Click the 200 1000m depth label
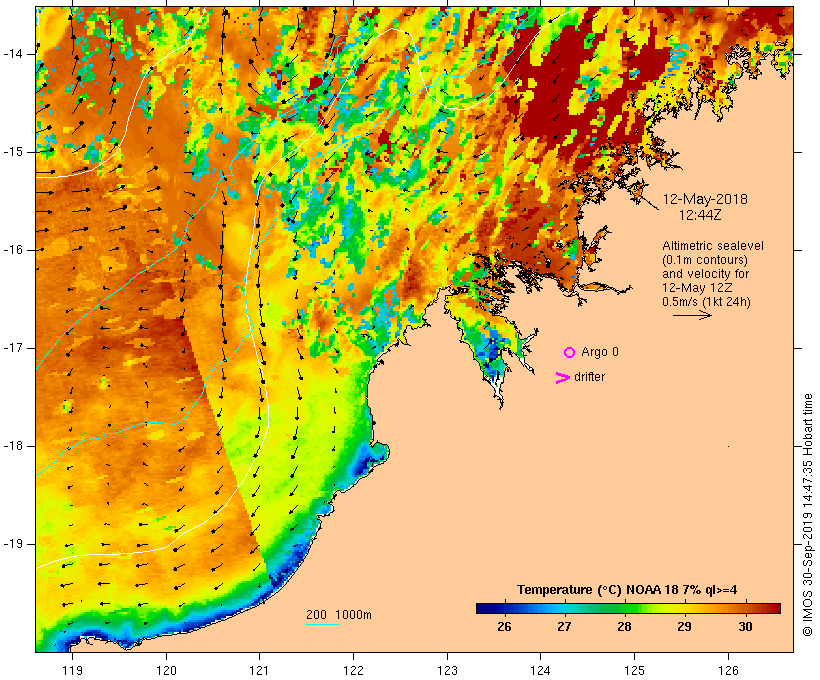The image size is (820, 680). point(339,615)
